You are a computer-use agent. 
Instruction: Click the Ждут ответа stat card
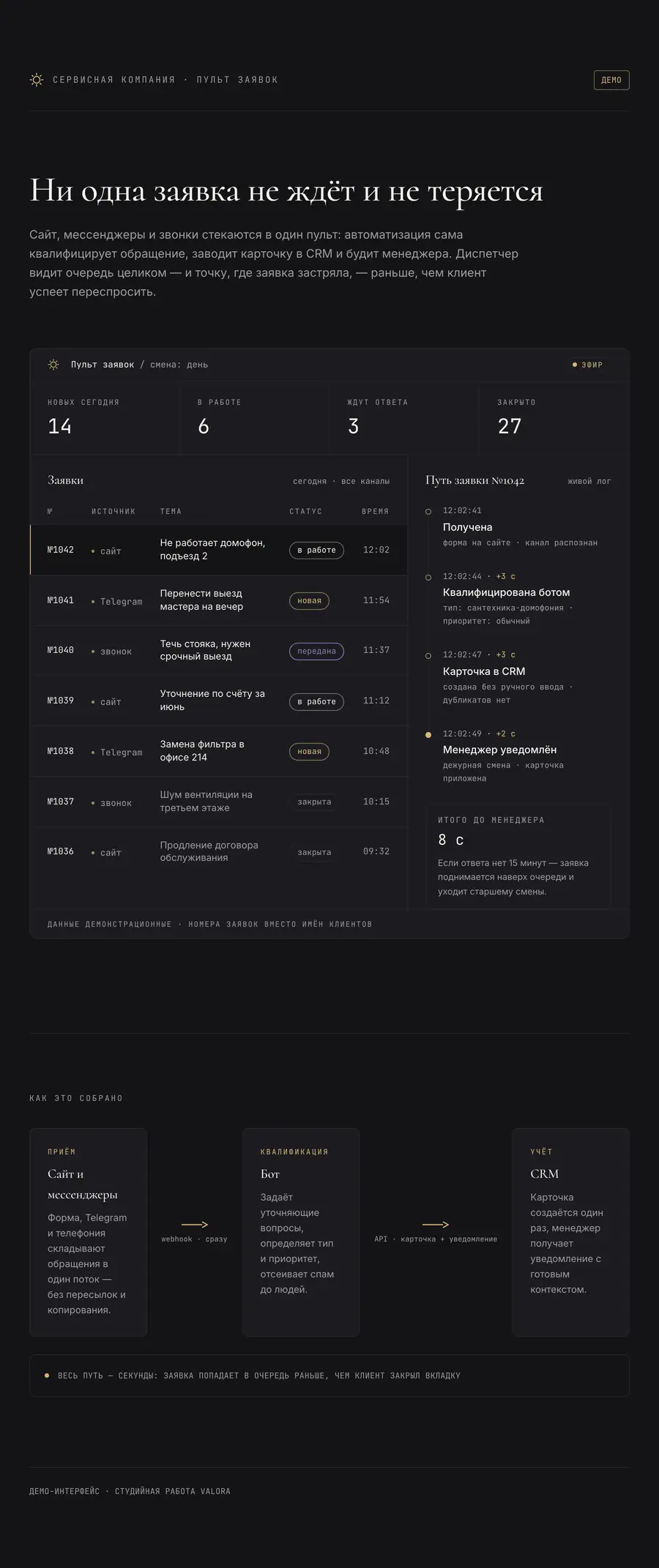coord(404,418)
